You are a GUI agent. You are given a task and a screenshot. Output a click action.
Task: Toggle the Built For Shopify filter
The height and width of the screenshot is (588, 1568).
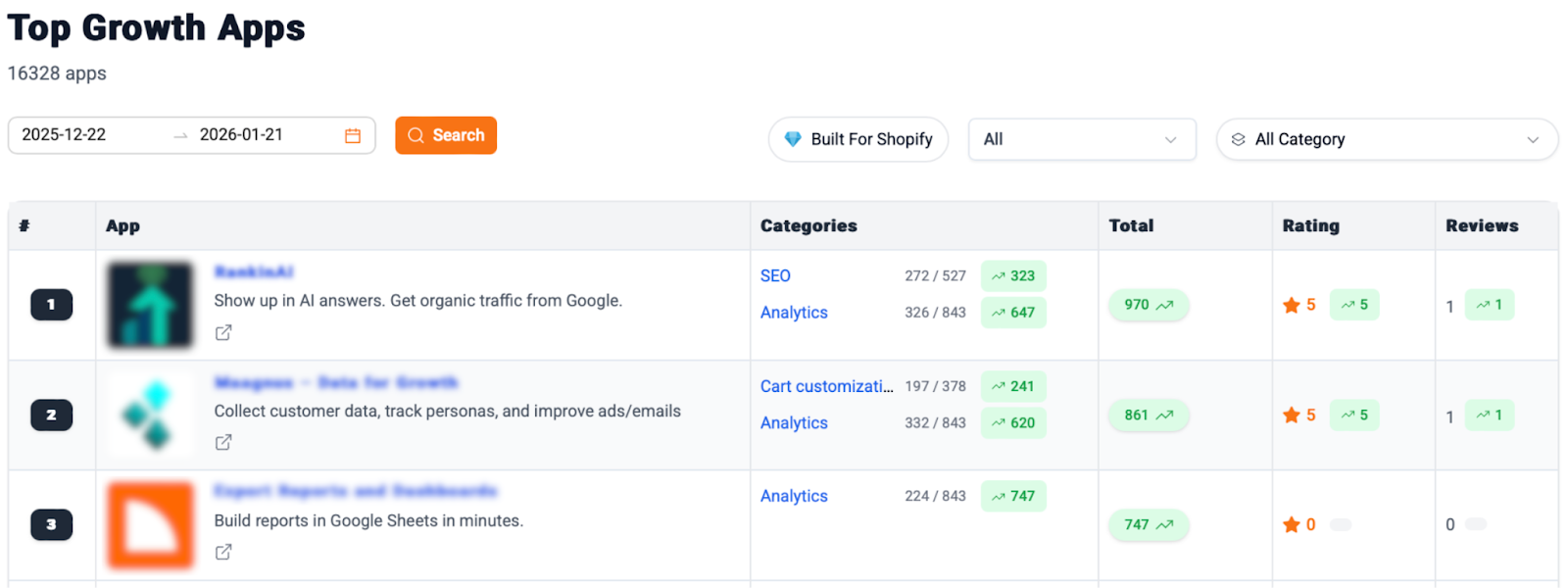tap(857, 139)
